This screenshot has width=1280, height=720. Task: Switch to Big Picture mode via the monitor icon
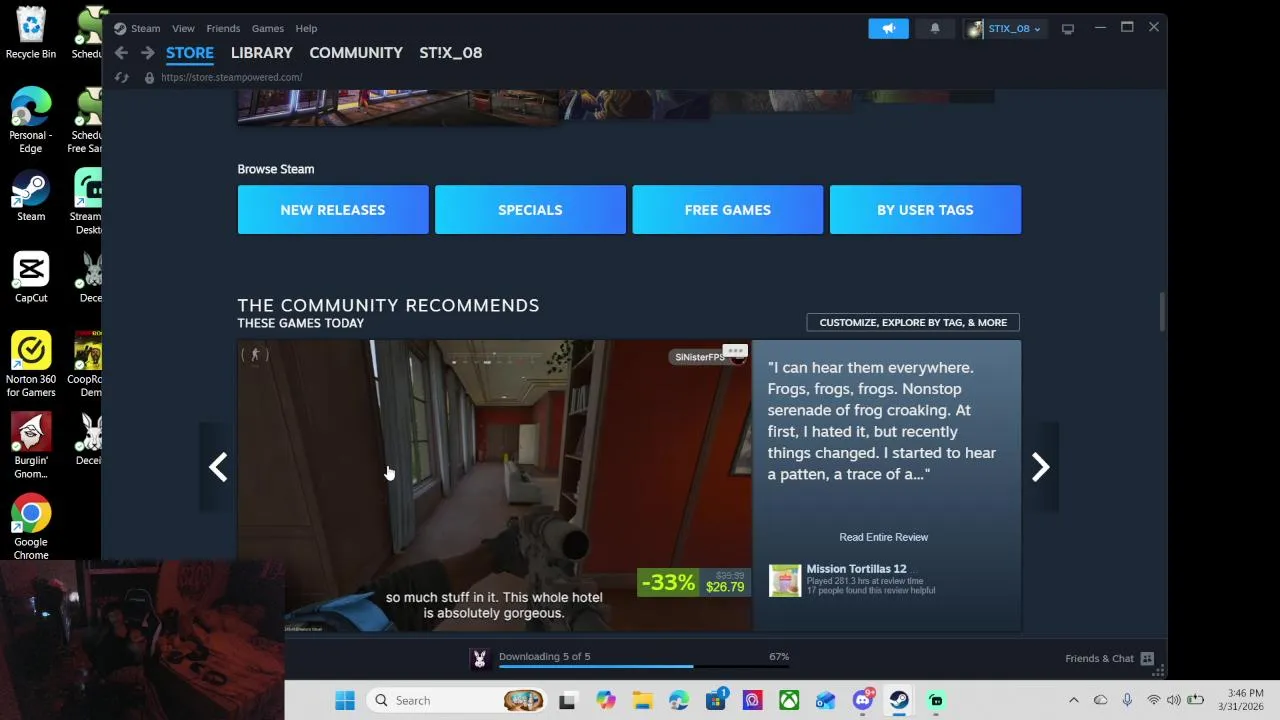tap(1068, 28)
